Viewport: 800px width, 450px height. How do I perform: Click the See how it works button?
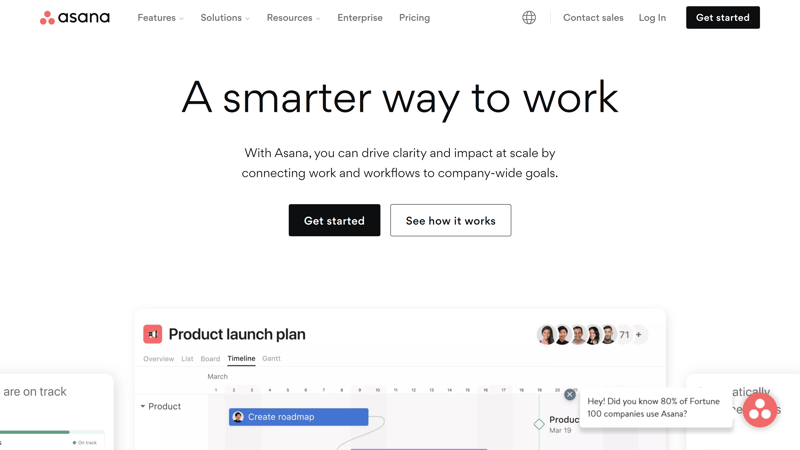[x=451, y=220]
